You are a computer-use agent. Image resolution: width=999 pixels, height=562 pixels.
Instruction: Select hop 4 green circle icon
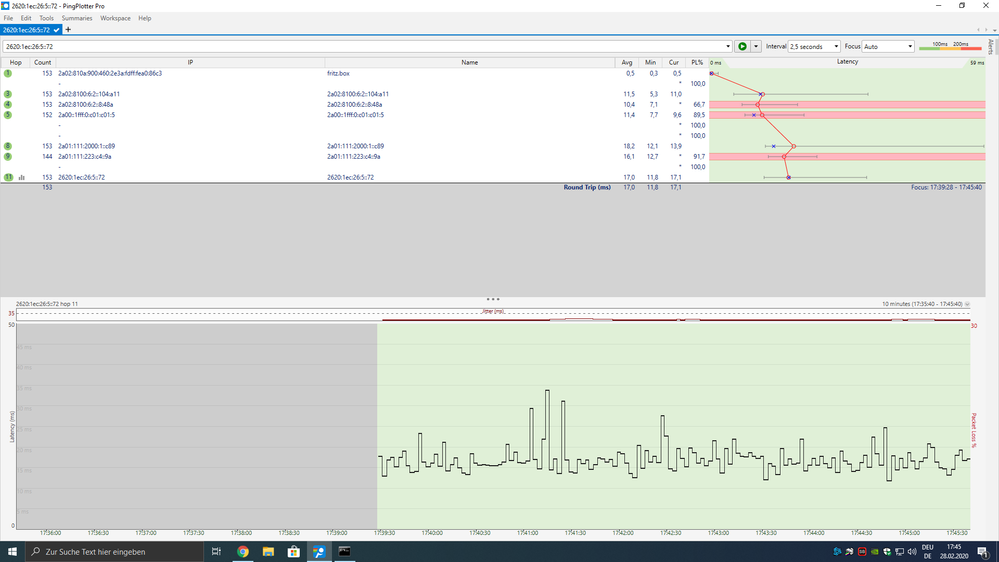(x=8, y=104)
